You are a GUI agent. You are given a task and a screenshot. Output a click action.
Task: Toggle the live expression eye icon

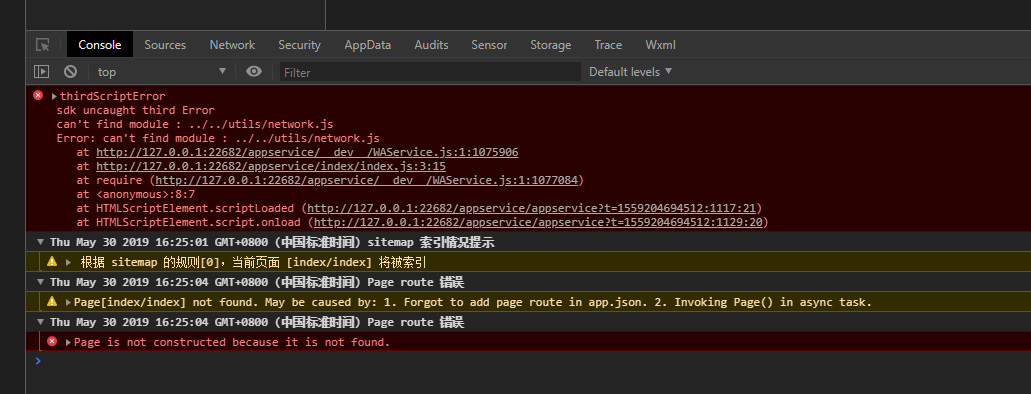(x=254, y=71)
